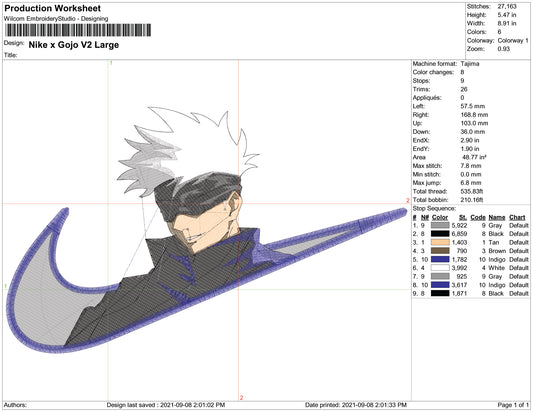
Task: Click the Name column header
Action: point(497,217)
